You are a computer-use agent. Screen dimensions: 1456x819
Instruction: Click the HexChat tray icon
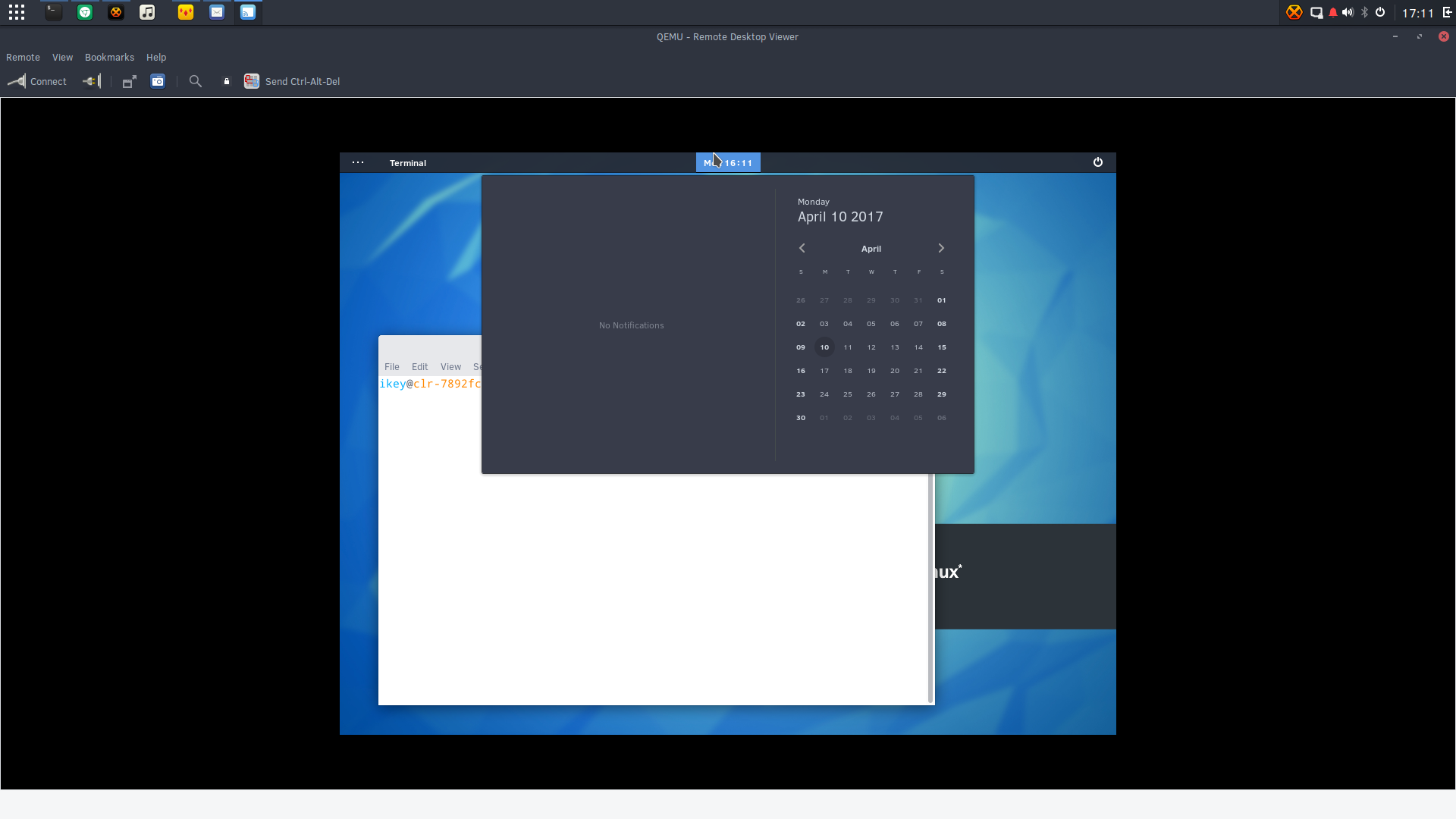pyautogui.click(x=1294, y=12)
